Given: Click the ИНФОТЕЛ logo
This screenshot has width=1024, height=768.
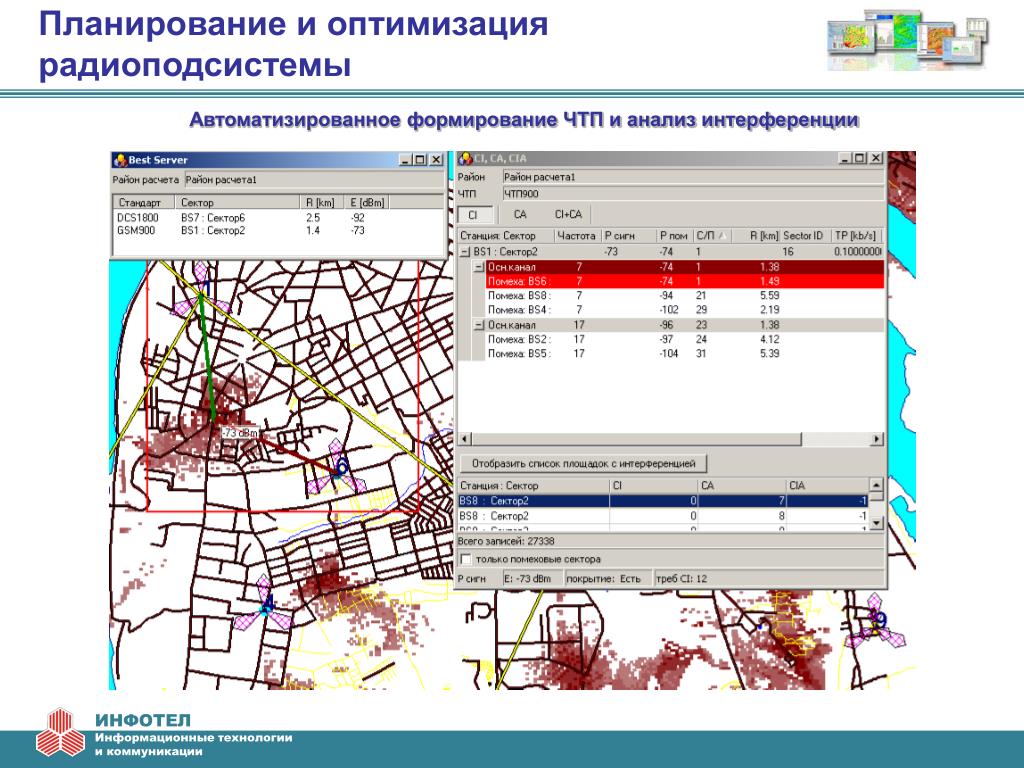Looking at the screenshot, I should 60,733.
